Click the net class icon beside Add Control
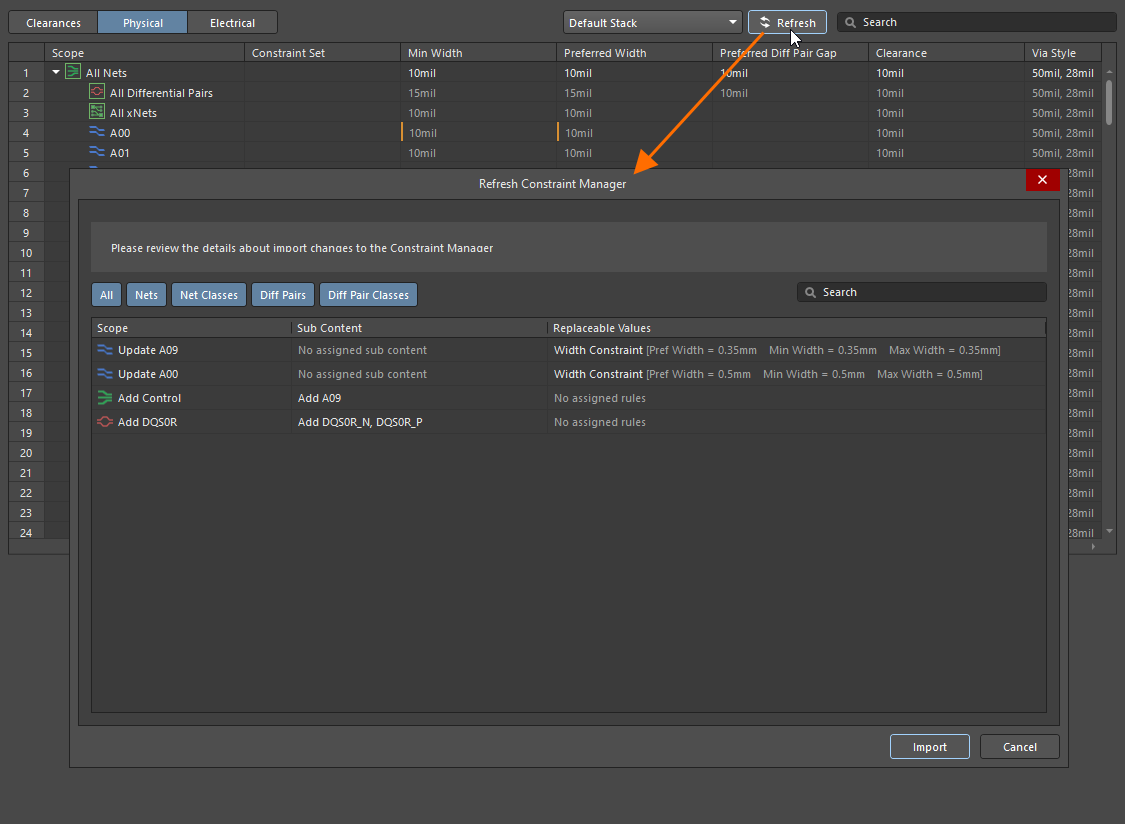This screenshot has width=1125, height=824. [x=104, y=398]
